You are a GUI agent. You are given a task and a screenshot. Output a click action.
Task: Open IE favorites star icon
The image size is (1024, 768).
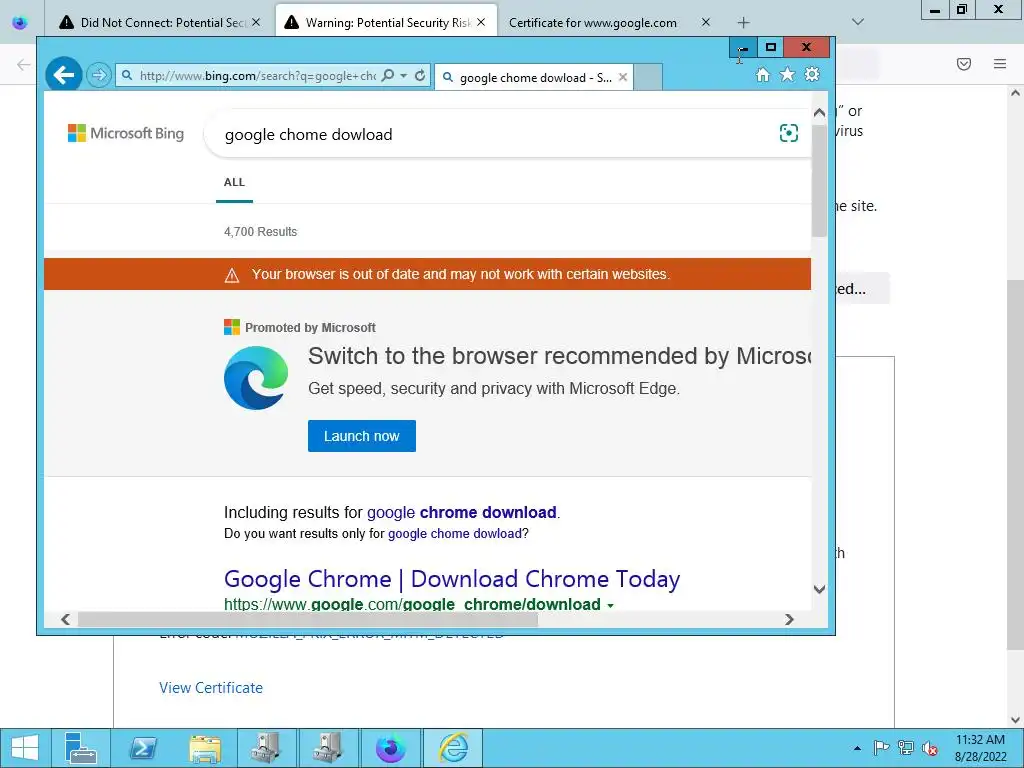tap(788, 74)
